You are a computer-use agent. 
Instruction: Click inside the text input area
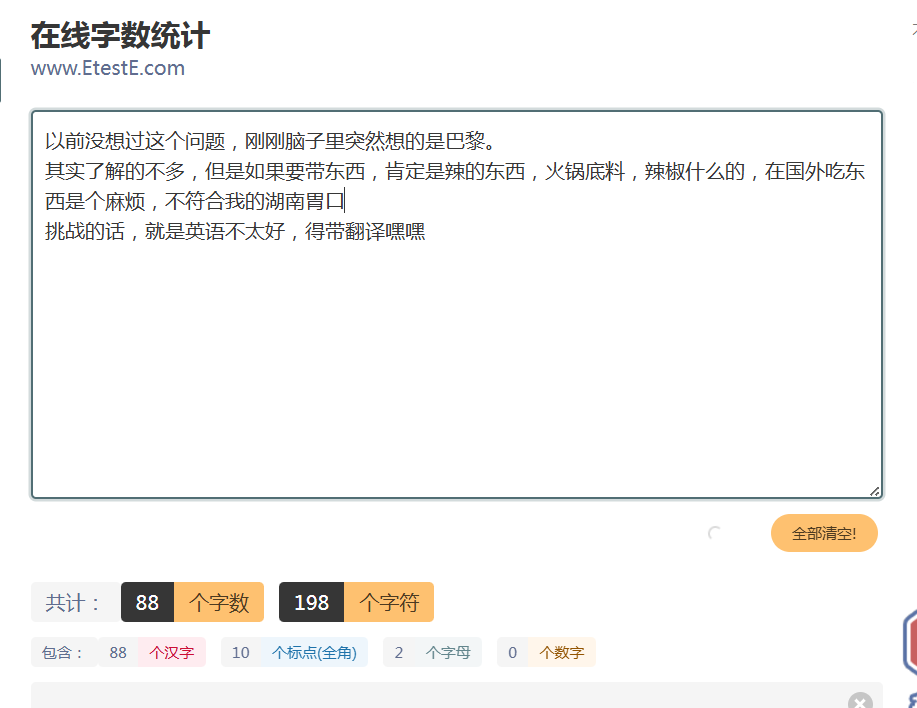[457, 304]
